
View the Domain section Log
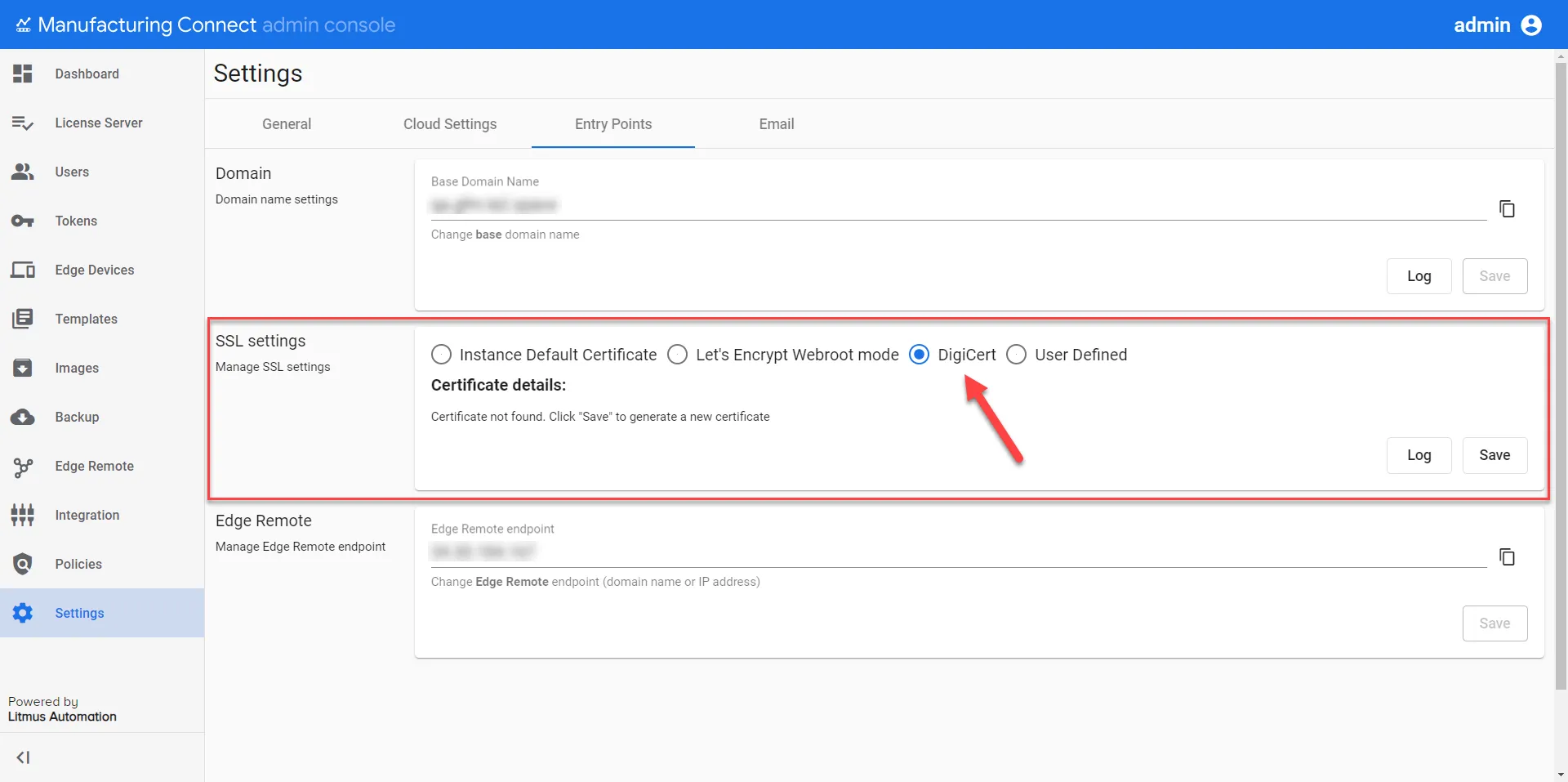click(x=1419, y=276)
